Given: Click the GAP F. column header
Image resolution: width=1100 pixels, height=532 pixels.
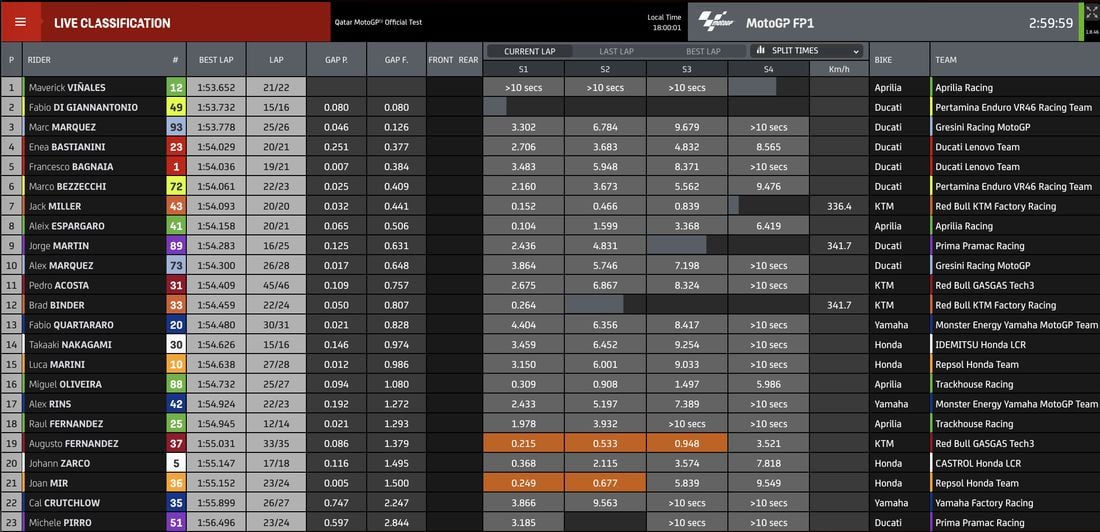Looking at the screenshot, I should coord(396,60).
